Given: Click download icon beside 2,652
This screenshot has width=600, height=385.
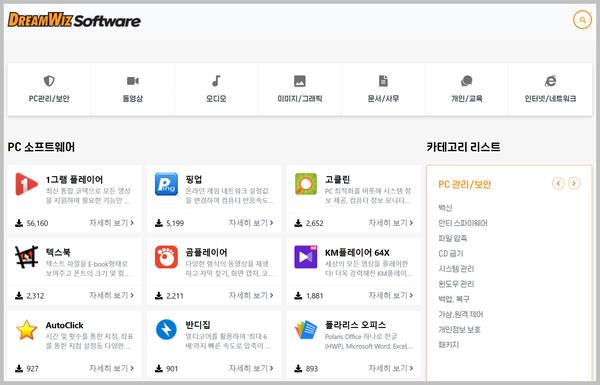Looking at the screenshot, I should tap(298, 223).
